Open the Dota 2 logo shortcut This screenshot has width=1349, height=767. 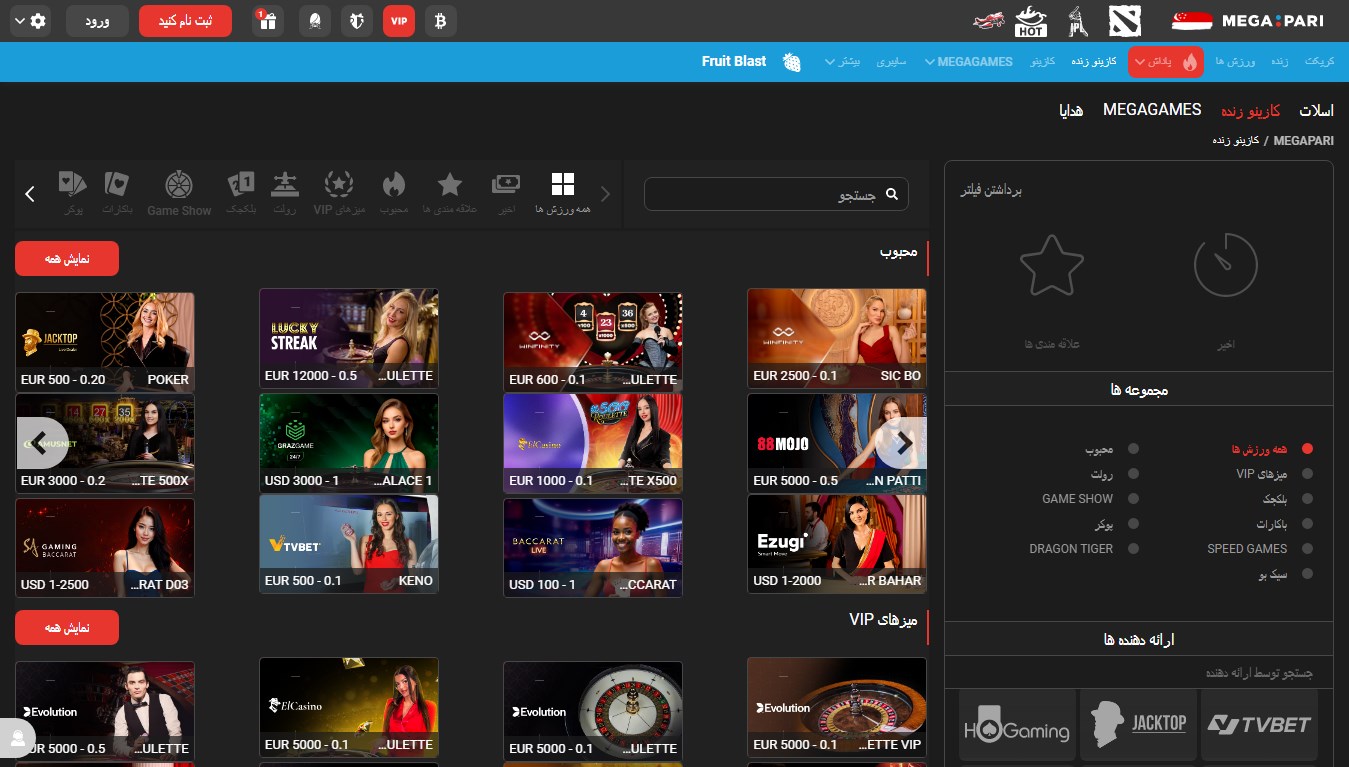coord(1125,20)
